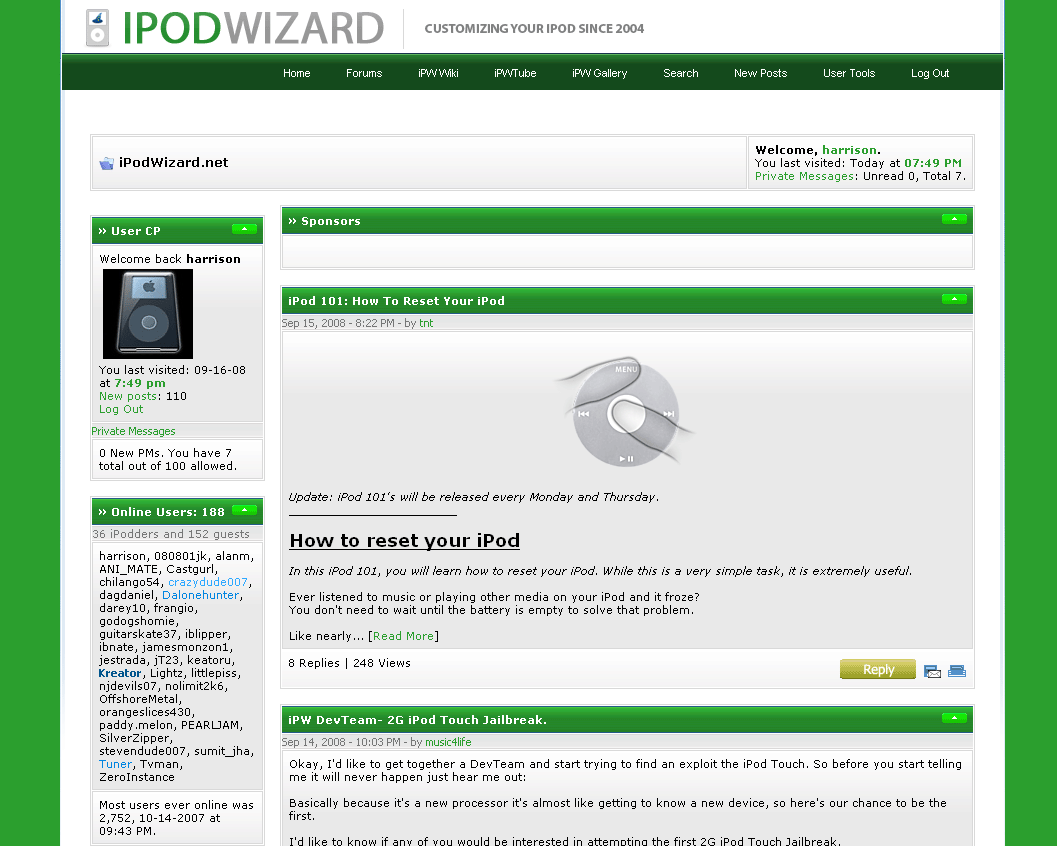Viewport: 1057px width, 846px height.
Task: Open online user Kreator profile
Action: pyautogui.click(x=120, y=673)
